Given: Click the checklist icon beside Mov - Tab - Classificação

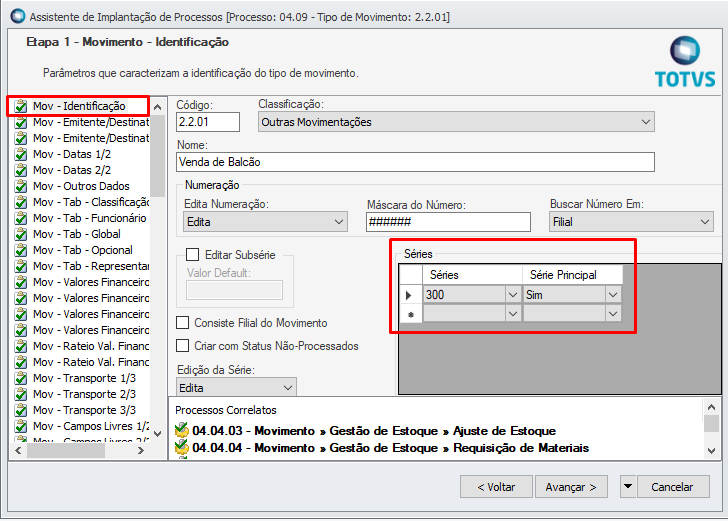Looking at the screenshot, I should (20, 202).
